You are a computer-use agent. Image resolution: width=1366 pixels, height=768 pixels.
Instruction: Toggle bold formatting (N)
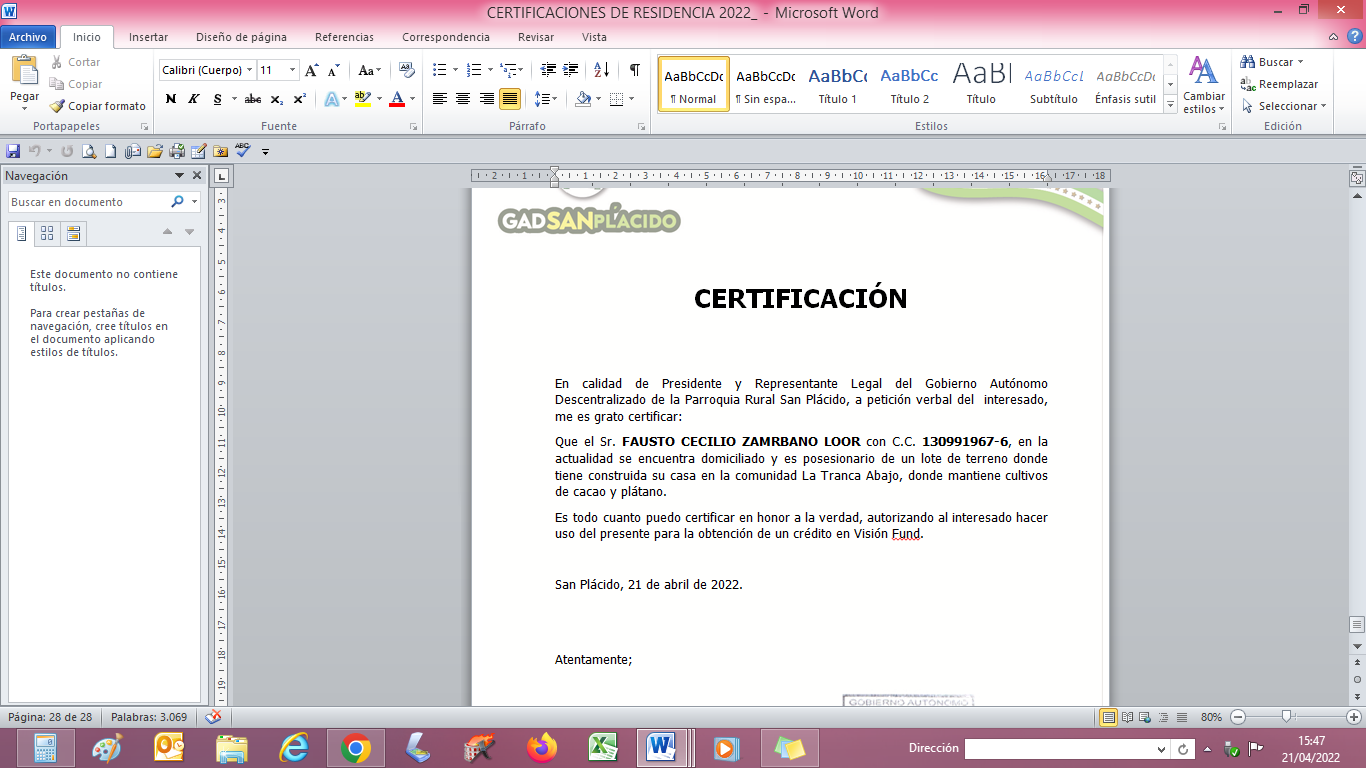pos(171,99)
